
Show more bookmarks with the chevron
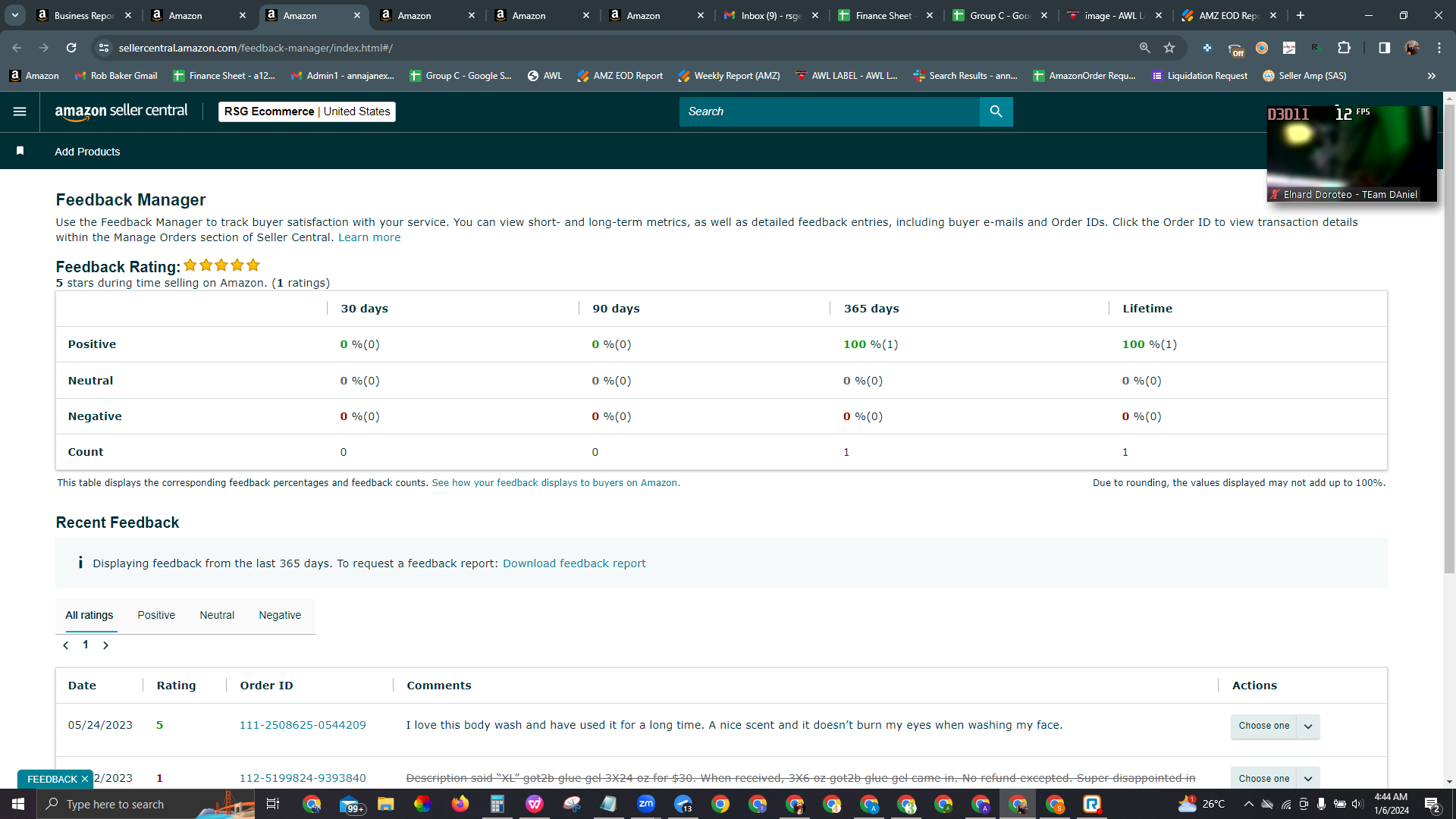click(x=1432, y=76)
